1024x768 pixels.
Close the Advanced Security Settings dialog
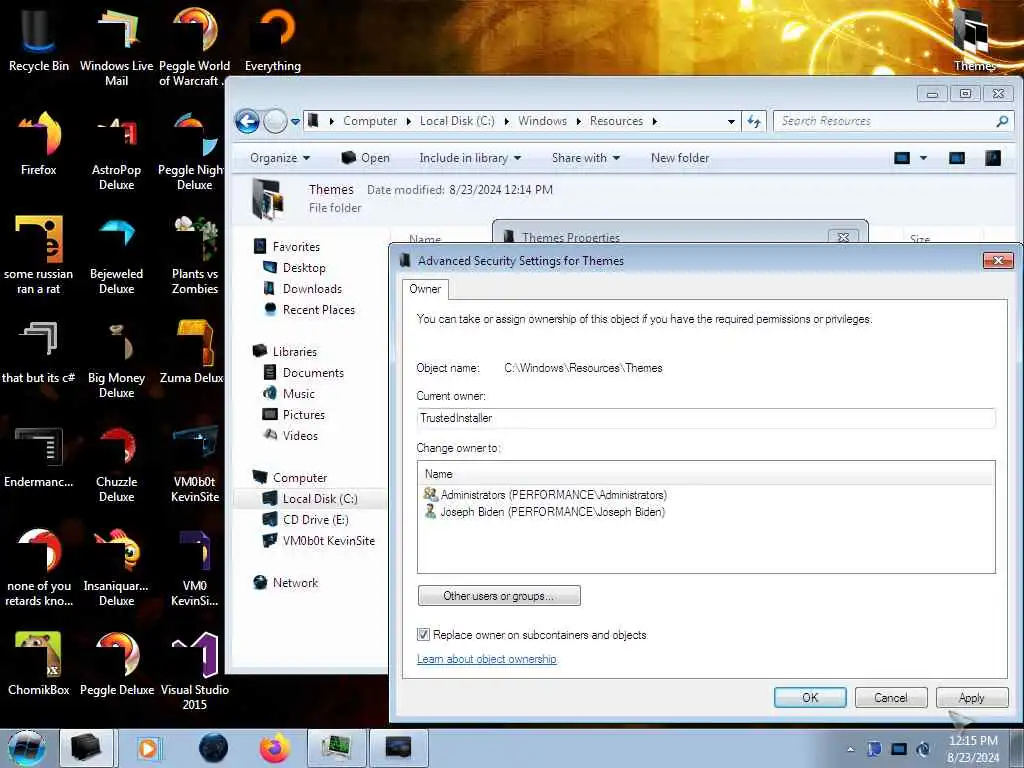[998, 261]
